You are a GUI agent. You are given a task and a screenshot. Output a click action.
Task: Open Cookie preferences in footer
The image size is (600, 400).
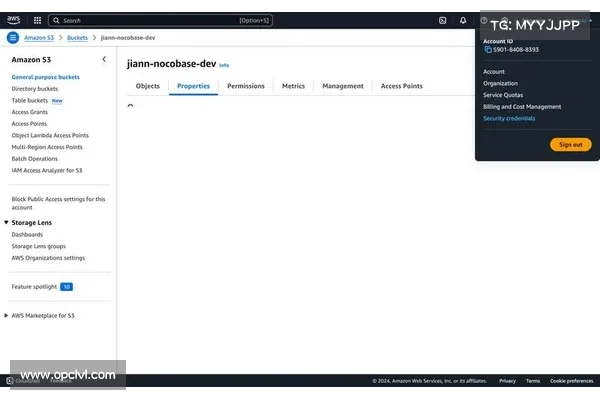[x=572, y=381]
